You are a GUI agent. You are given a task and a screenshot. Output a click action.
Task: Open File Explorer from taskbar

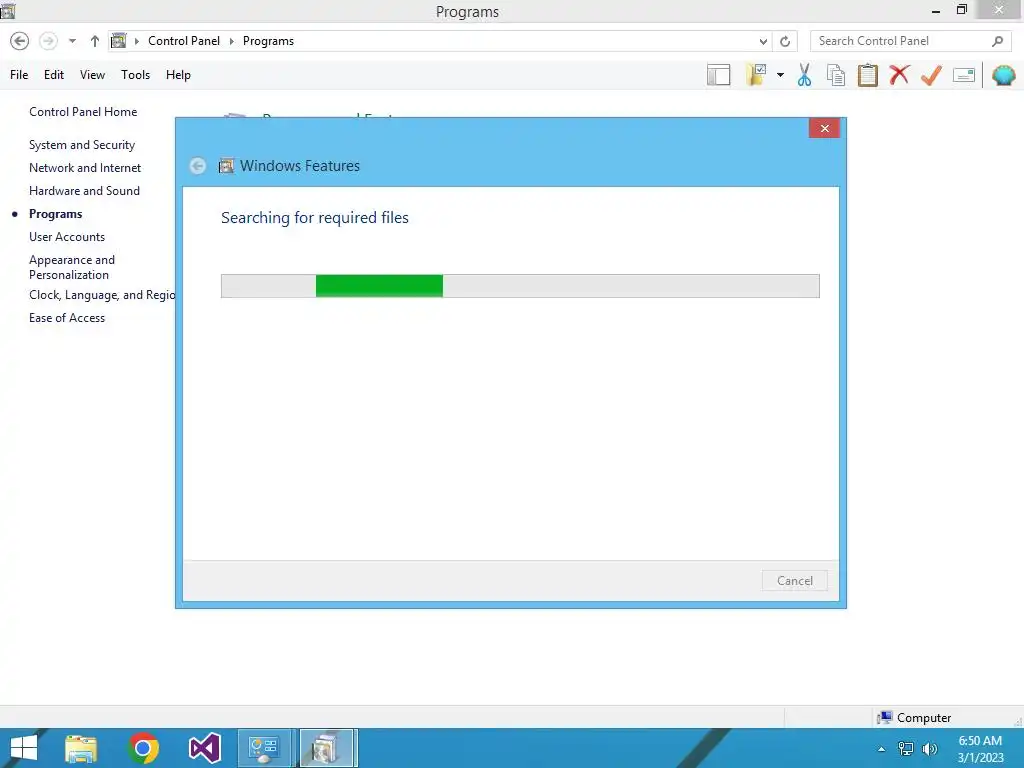(x=81, y=748)
